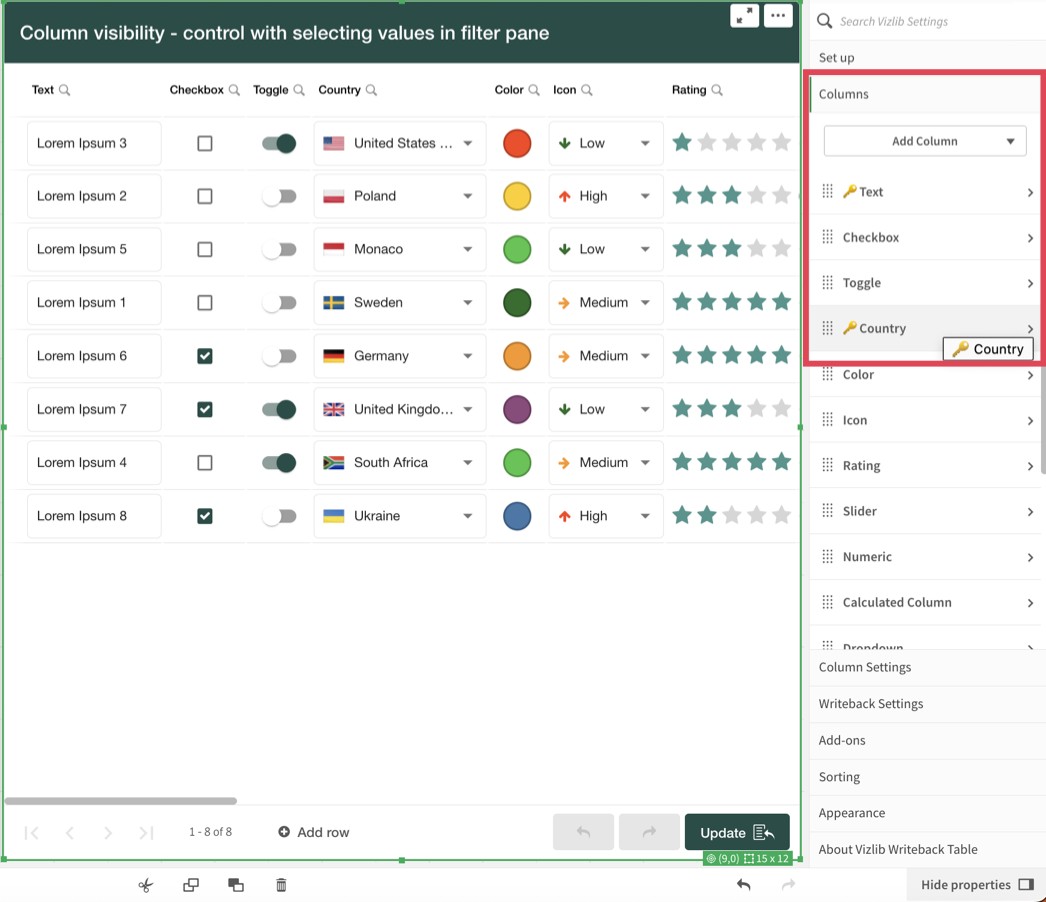Open the Writeback Settings section
Screen dimensions: 1046x902
(871, 704)
